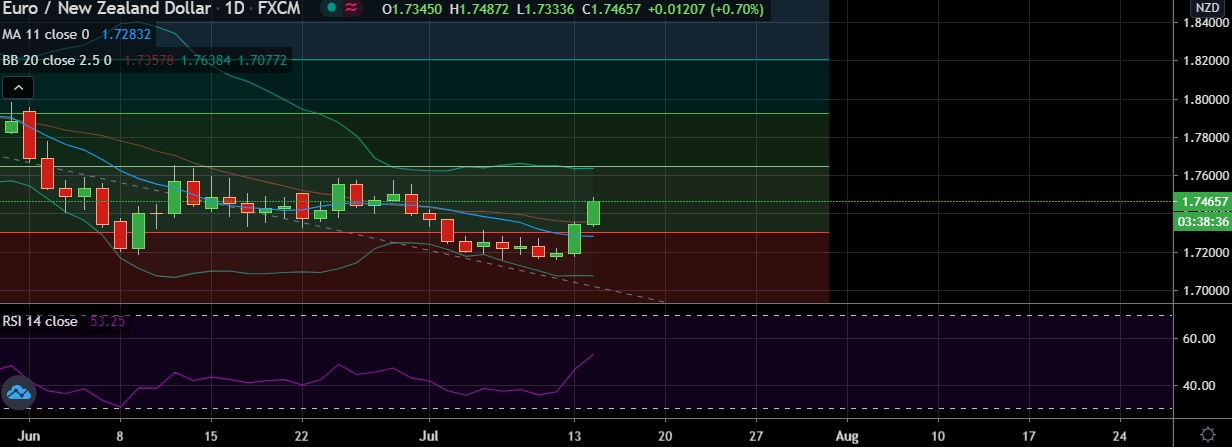Screen dimensions: 1232x447
Task: Select the RSI 14 close indicator legend
Action: click(41, 321)
